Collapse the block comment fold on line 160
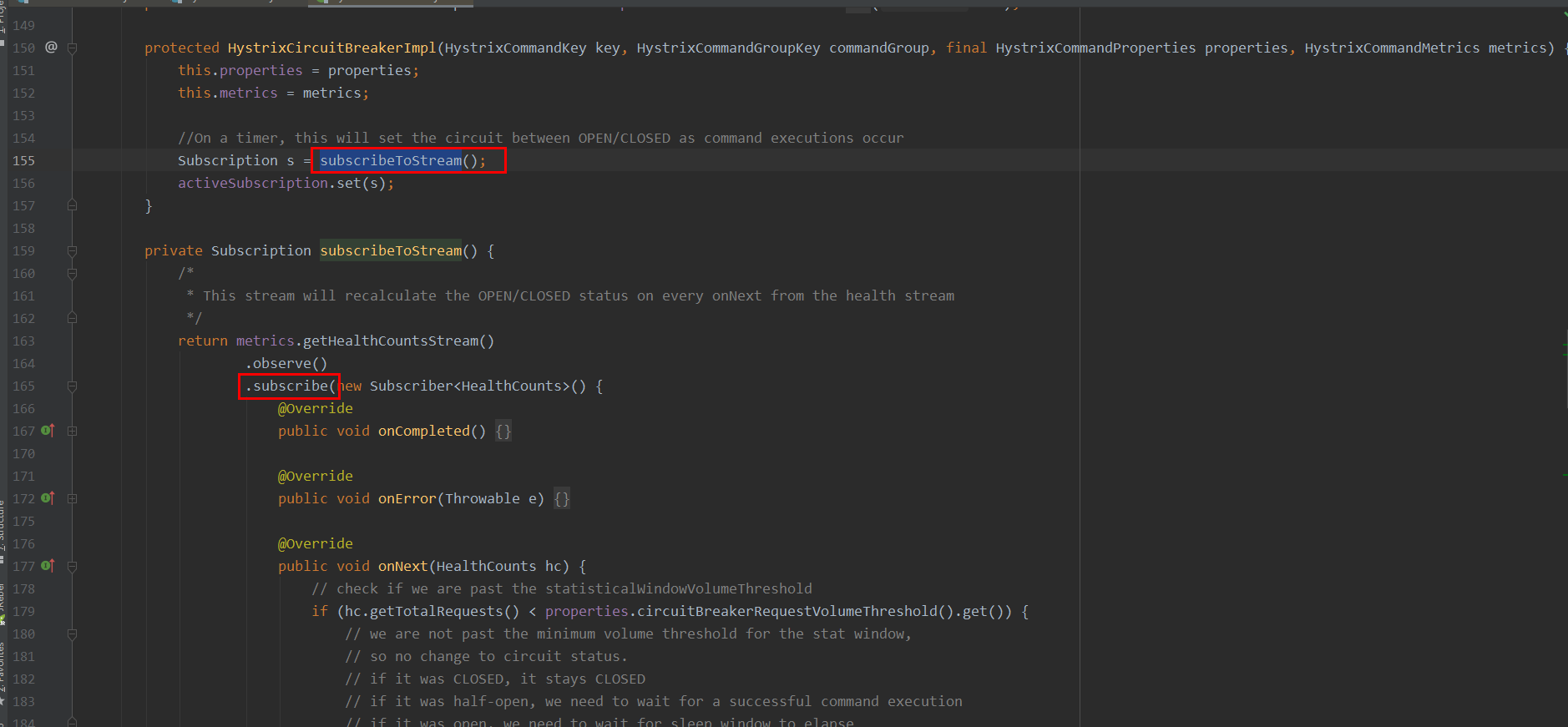Screen dimensions: 1568x727 tap(73, 273)
